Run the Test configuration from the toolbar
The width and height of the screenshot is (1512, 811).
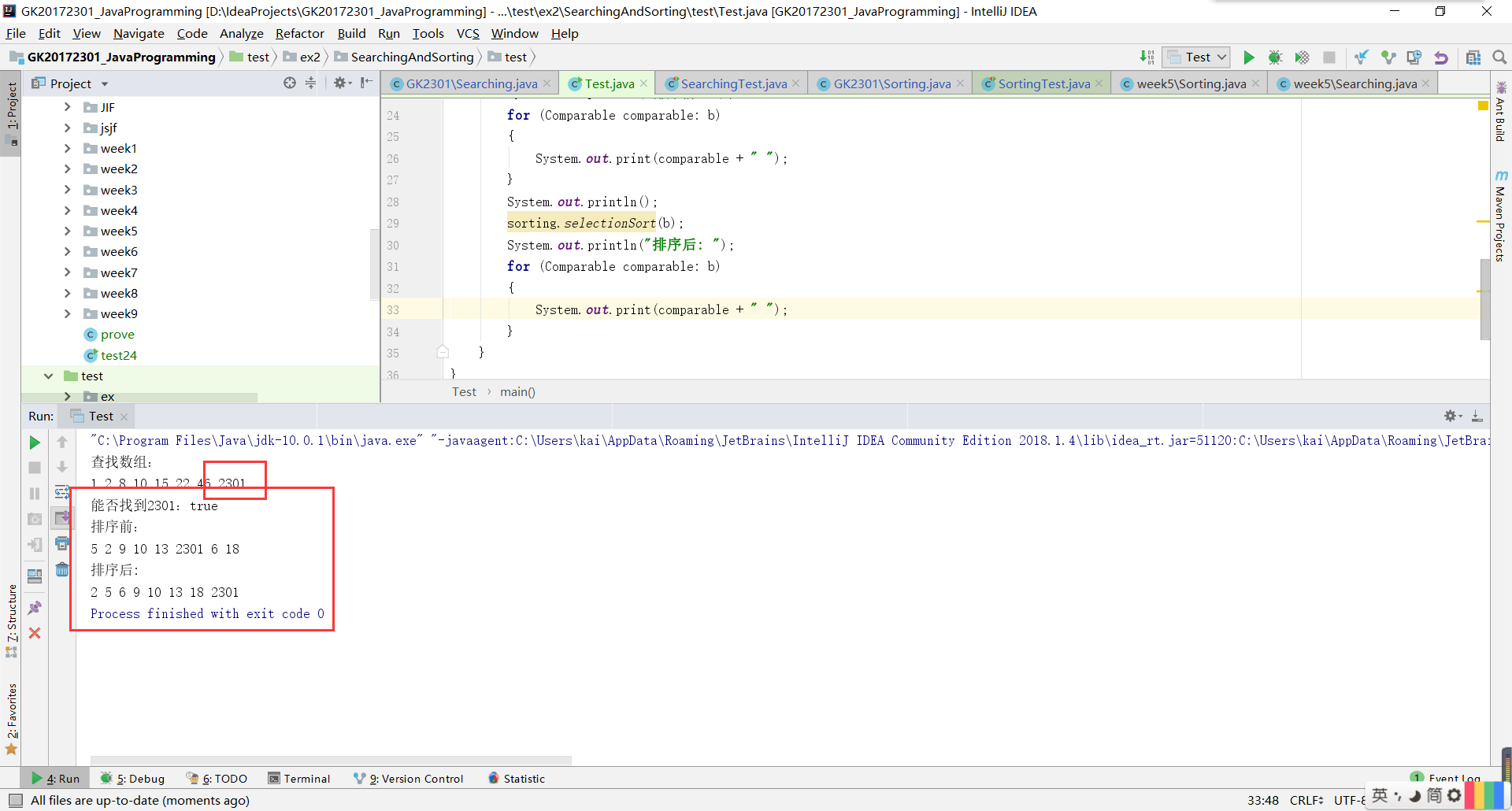(x=1248, y=57)
